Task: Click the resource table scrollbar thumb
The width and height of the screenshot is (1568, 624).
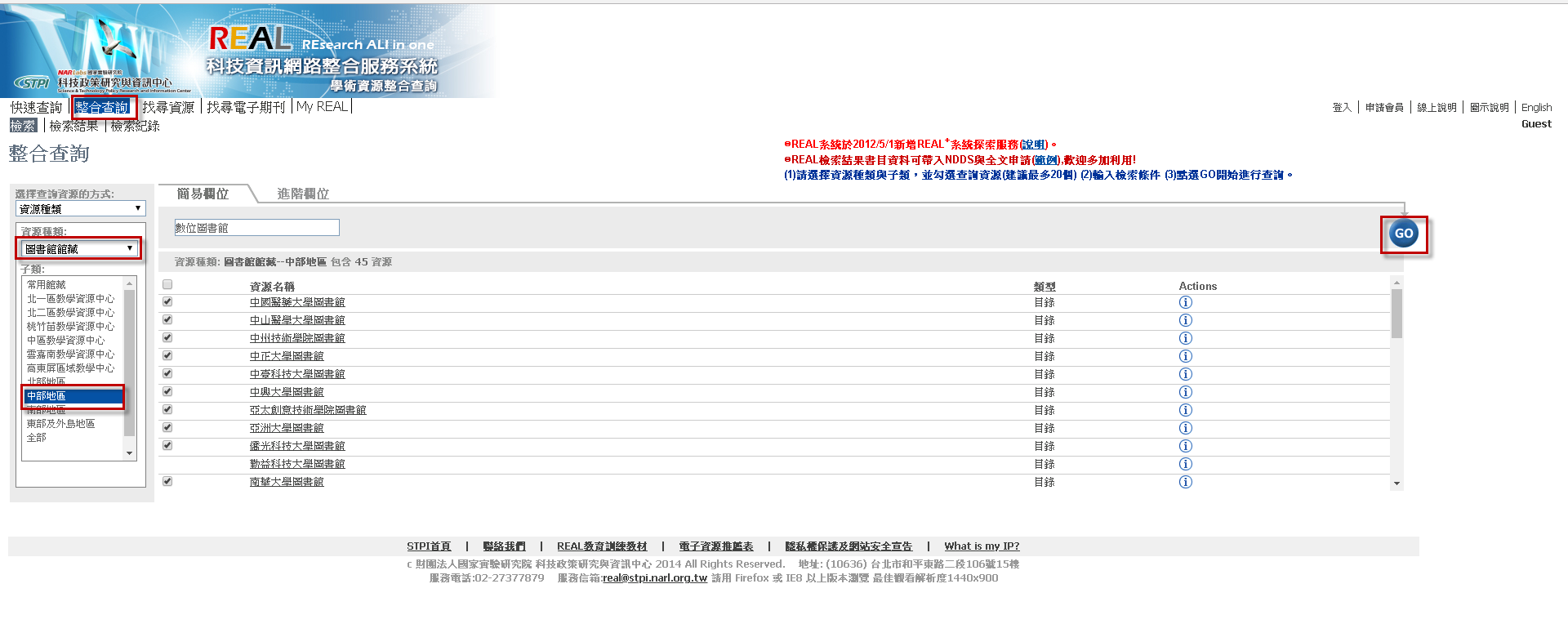Action: coord(1396,314)
